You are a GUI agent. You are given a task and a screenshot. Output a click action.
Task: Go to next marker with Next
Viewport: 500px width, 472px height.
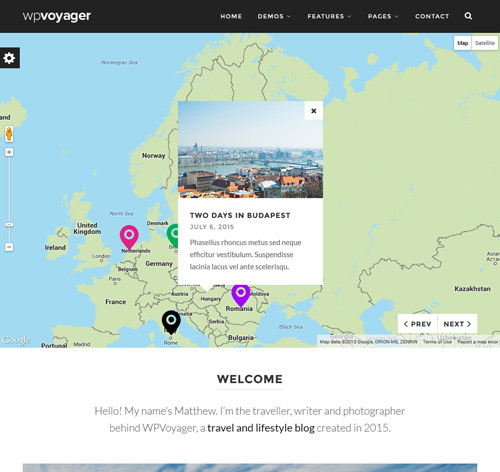[x=457, y=324]
